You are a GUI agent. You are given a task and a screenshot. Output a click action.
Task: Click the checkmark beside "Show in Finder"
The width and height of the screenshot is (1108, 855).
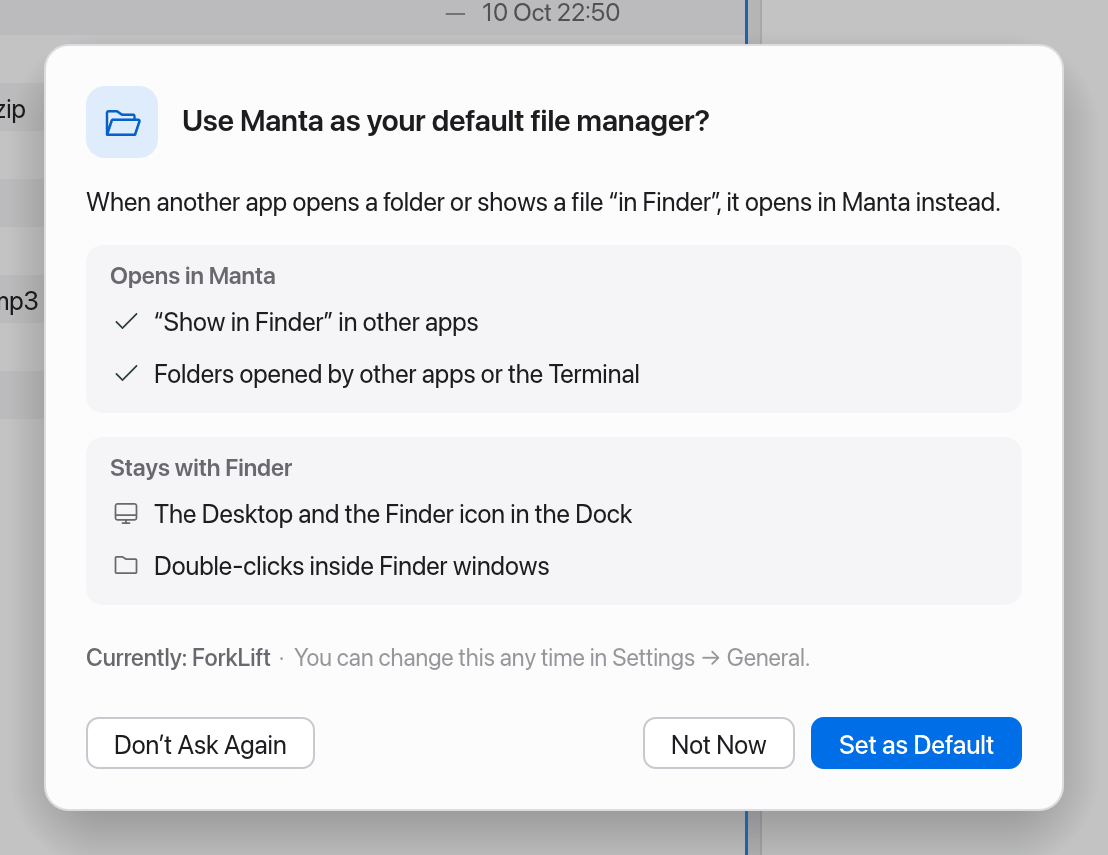pyautogui.click(x=126, y=322)
